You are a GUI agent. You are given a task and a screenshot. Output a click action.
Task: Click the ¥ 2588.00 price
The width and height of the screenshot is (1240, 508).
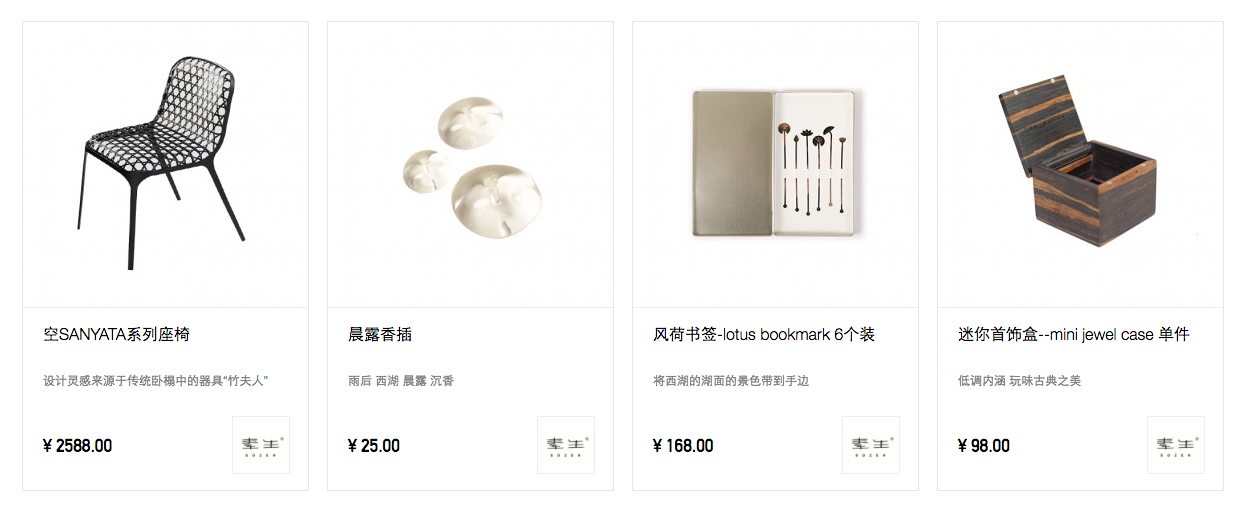pyautogui.click(x=78, y=446)
